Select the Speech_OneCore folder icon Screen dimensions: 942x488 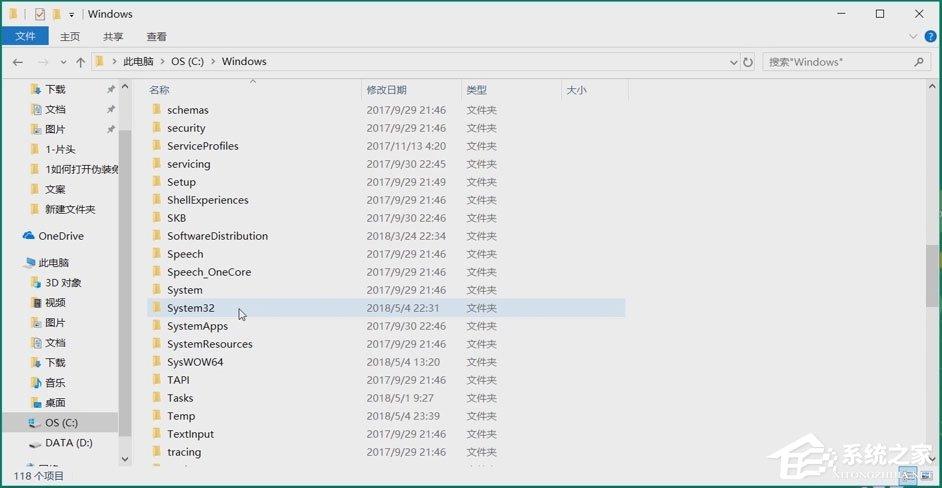(x=157, y=272)
